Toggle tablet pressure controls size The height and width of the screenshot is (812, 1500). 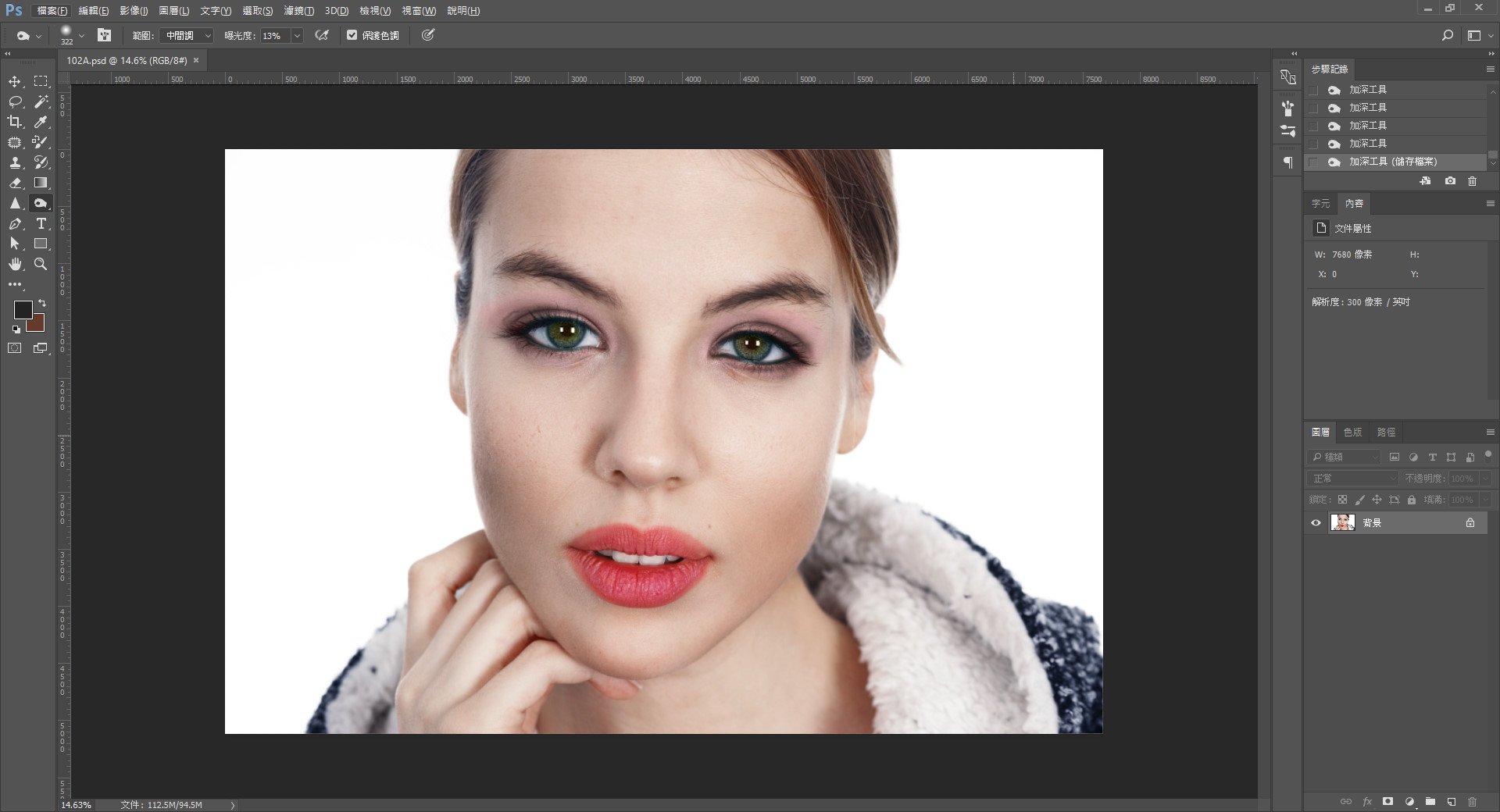point(428,35)
